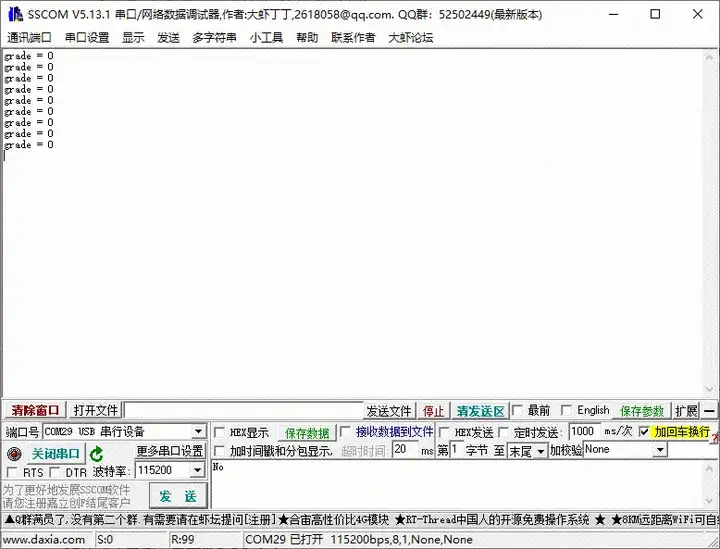Click the 保存数据 save data button
Image resolution: width=720 pixels, height=549 pixels.
pyautogui.click(x=307, y=433)
